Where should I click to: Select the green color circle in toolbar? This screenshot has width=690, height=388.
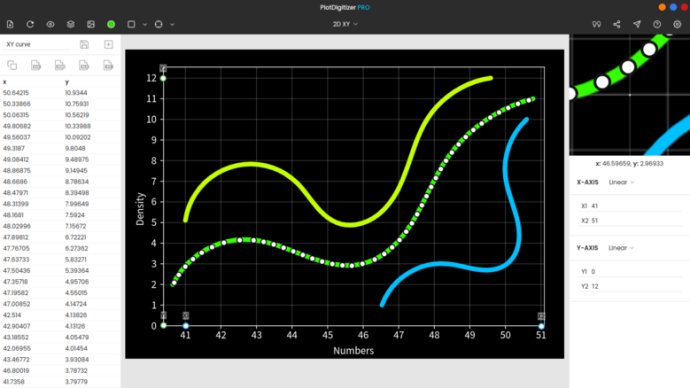pos(111,24)
